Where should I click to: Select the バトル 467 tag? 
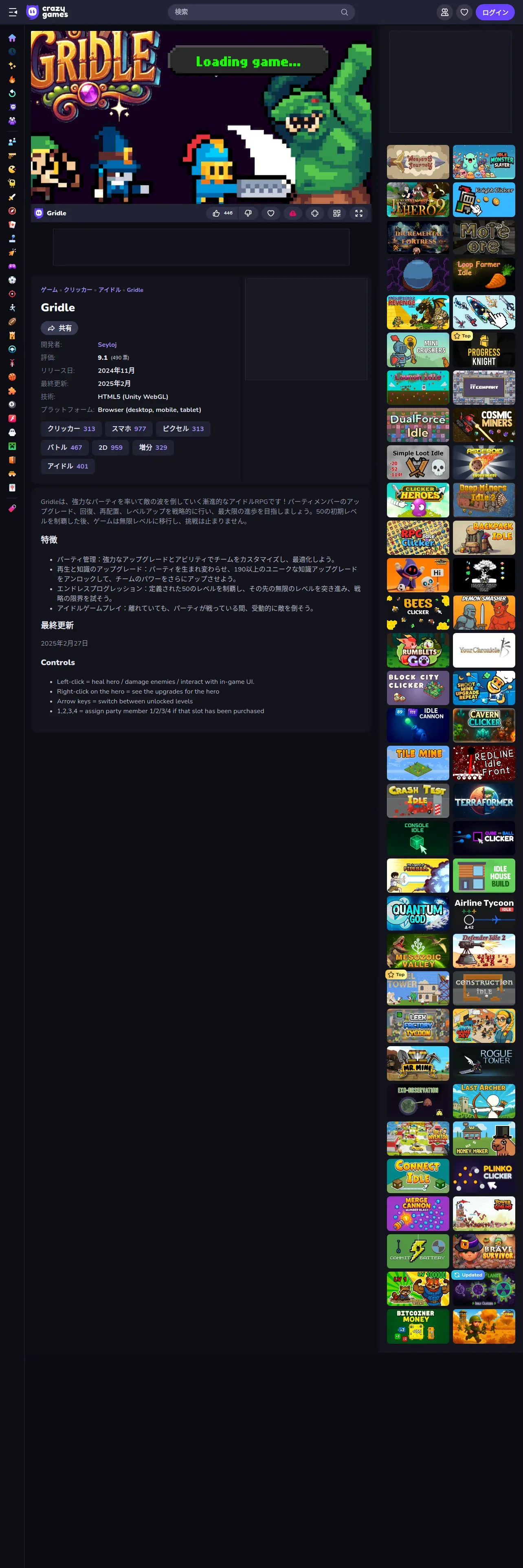pos(64,447)
